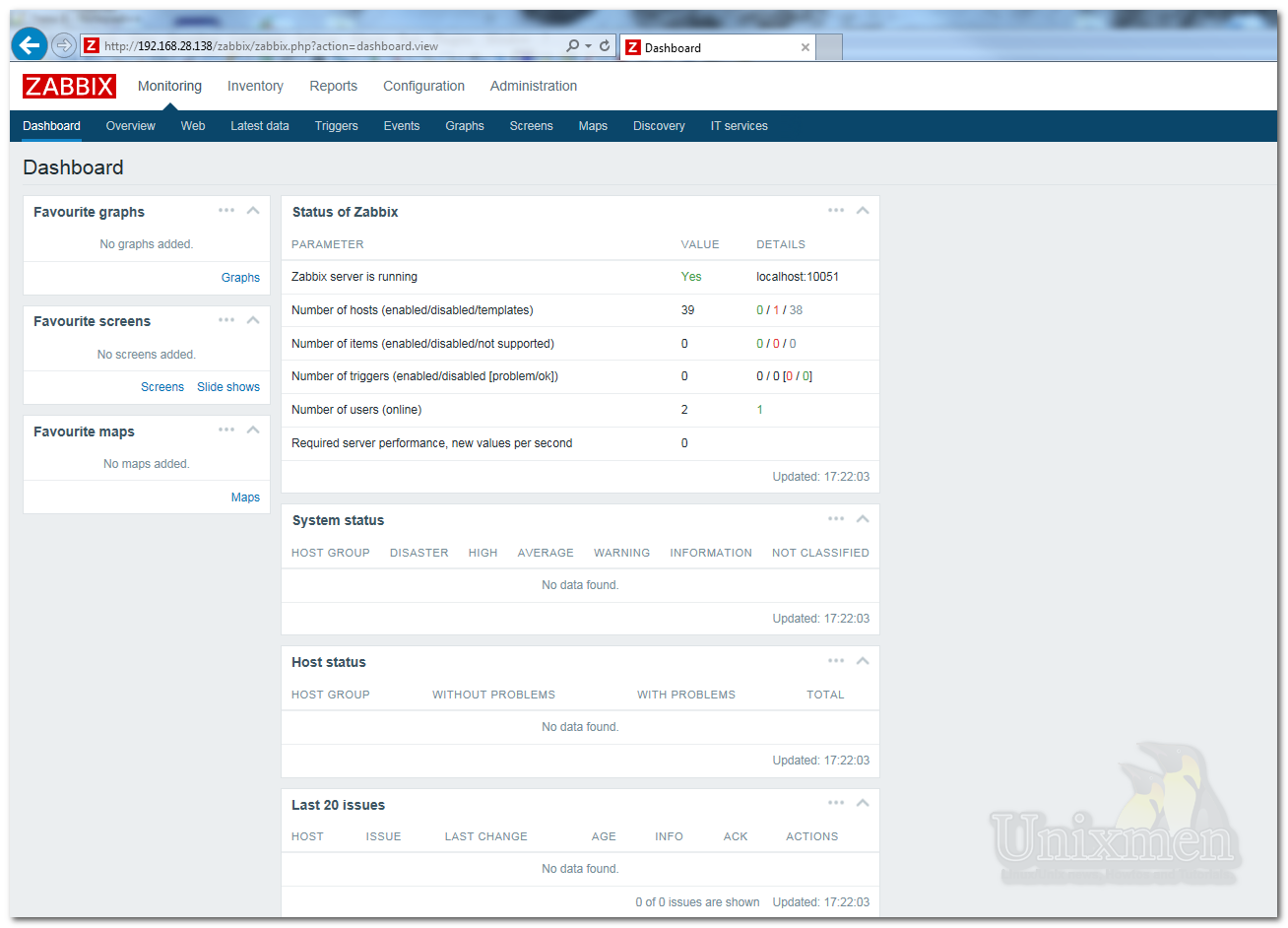Click the Graphs link in Favourite graphs
The width and height of the screenshot is (1288, 928).
click(240, 278)
